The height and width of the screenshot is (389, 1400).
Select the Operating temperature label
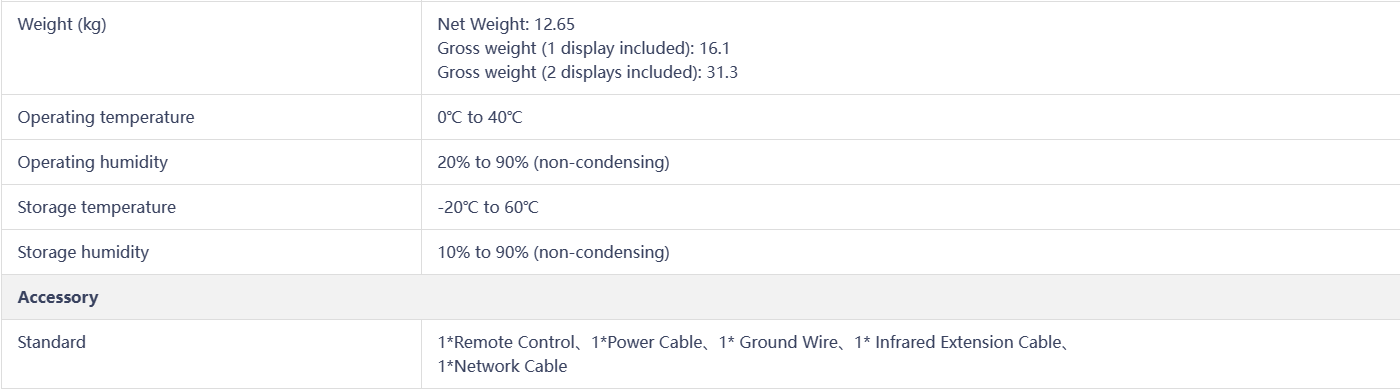point(106,117)
